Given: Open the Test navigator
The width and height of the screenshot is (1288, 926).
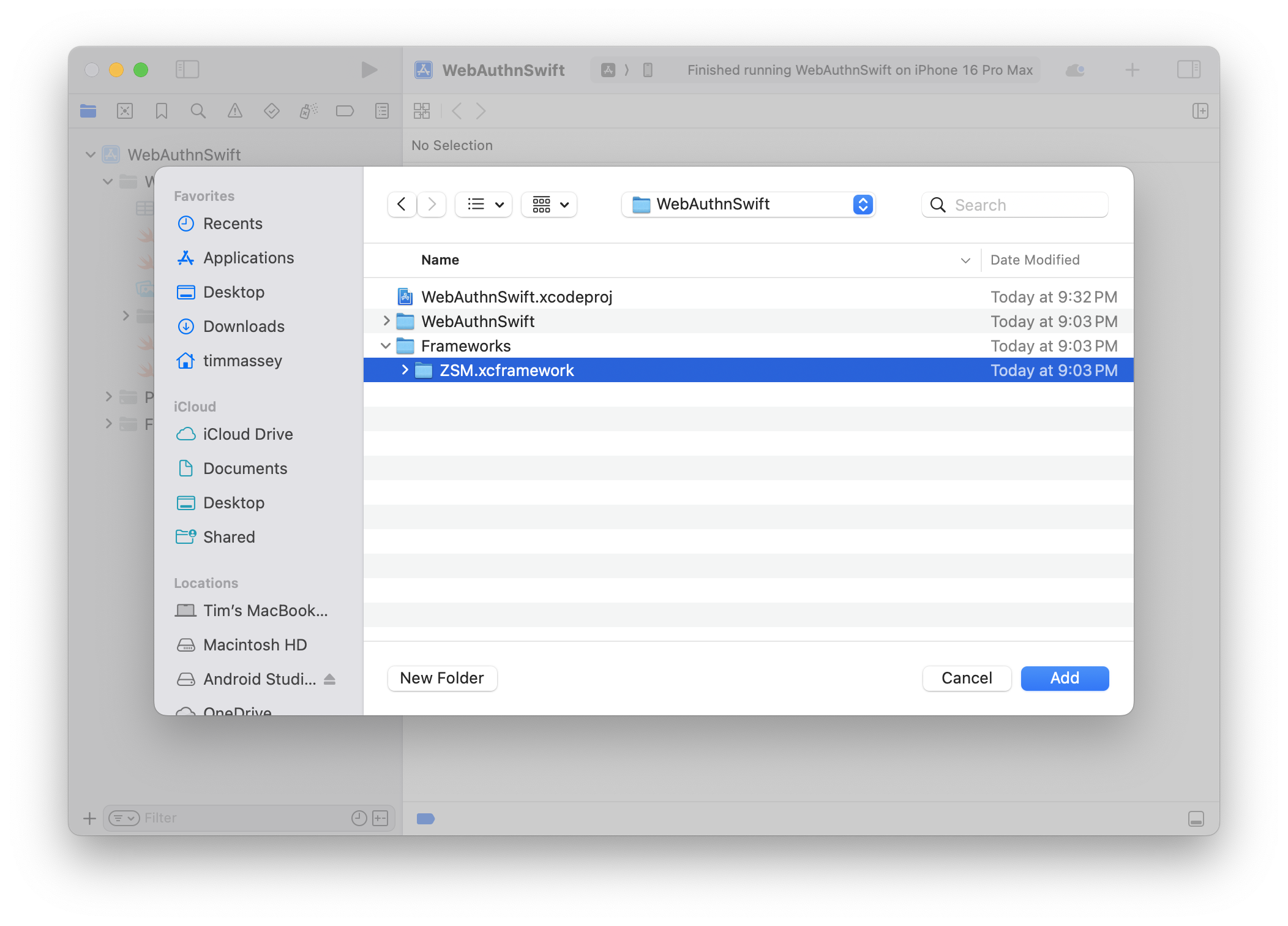Looking at the screenshot, I should click(271, 111).
